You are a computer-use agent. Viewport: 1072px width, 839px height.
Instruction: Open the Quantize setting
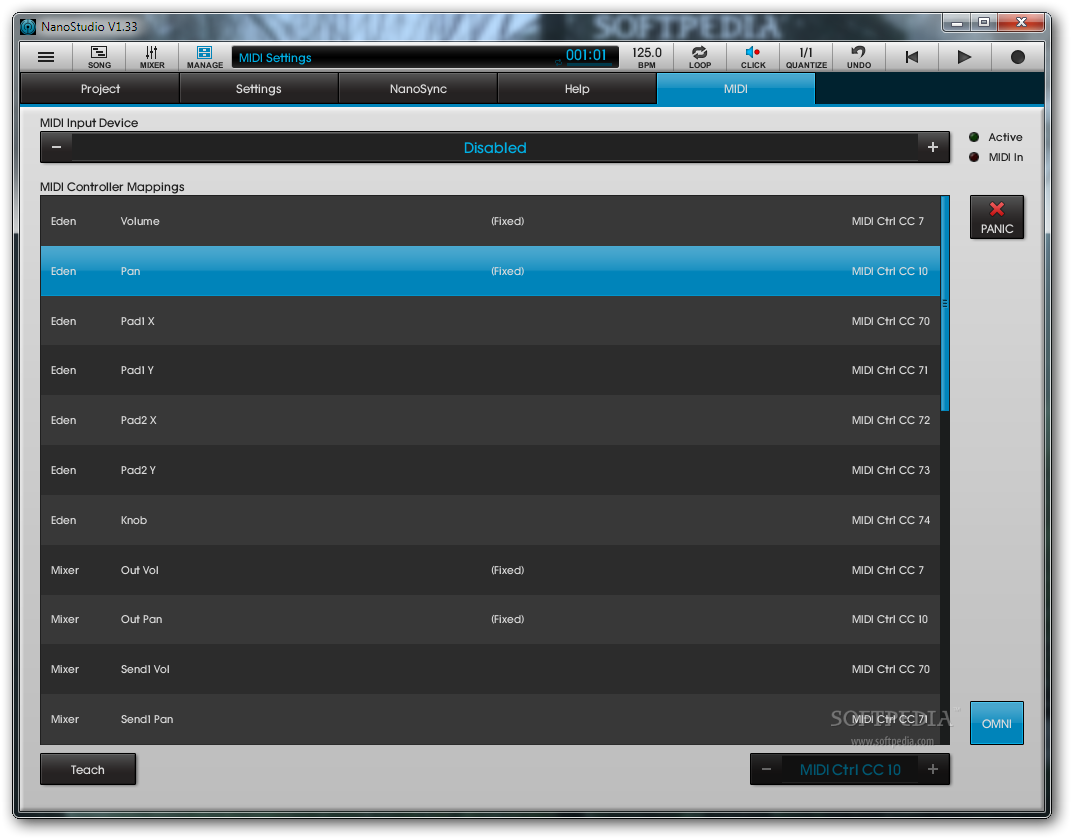806,57
